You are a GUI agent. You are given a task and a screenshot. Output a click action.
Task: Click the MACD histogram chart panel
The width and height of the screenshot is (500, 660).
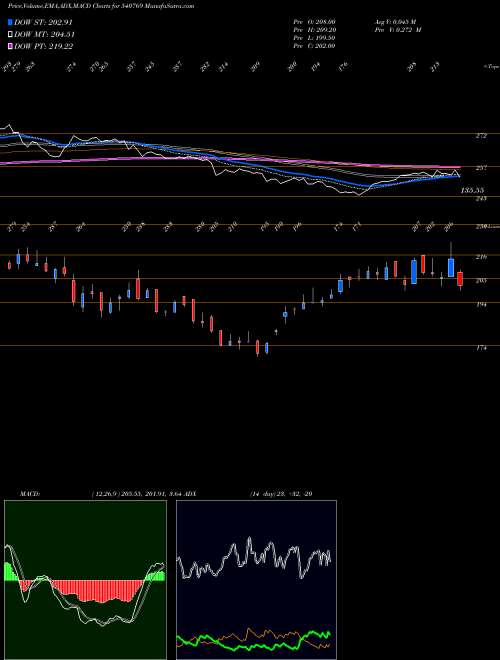point(85,580)
